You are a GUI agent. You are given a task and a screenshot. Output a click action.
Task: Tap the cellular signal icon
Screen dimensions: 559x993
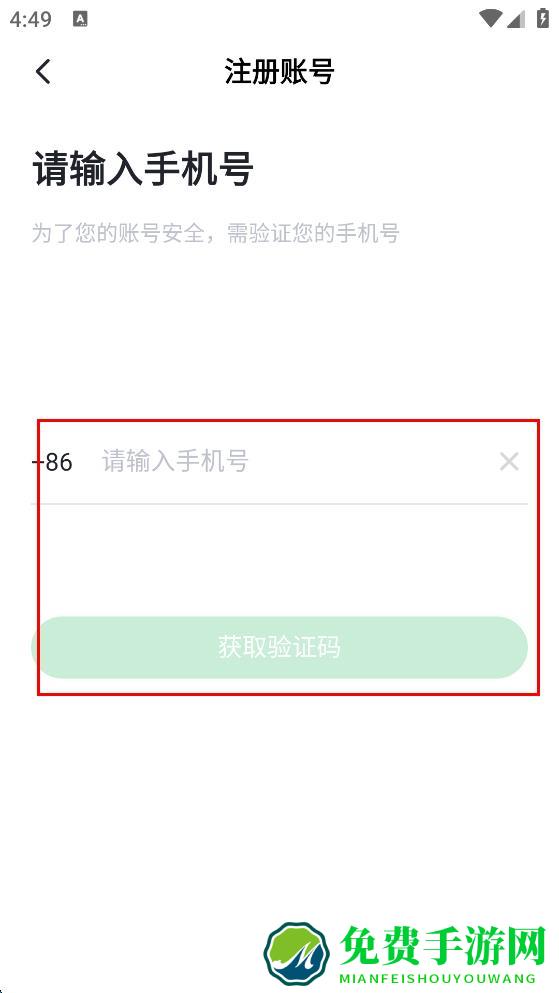pyautogui.click(x=516, y=19)
